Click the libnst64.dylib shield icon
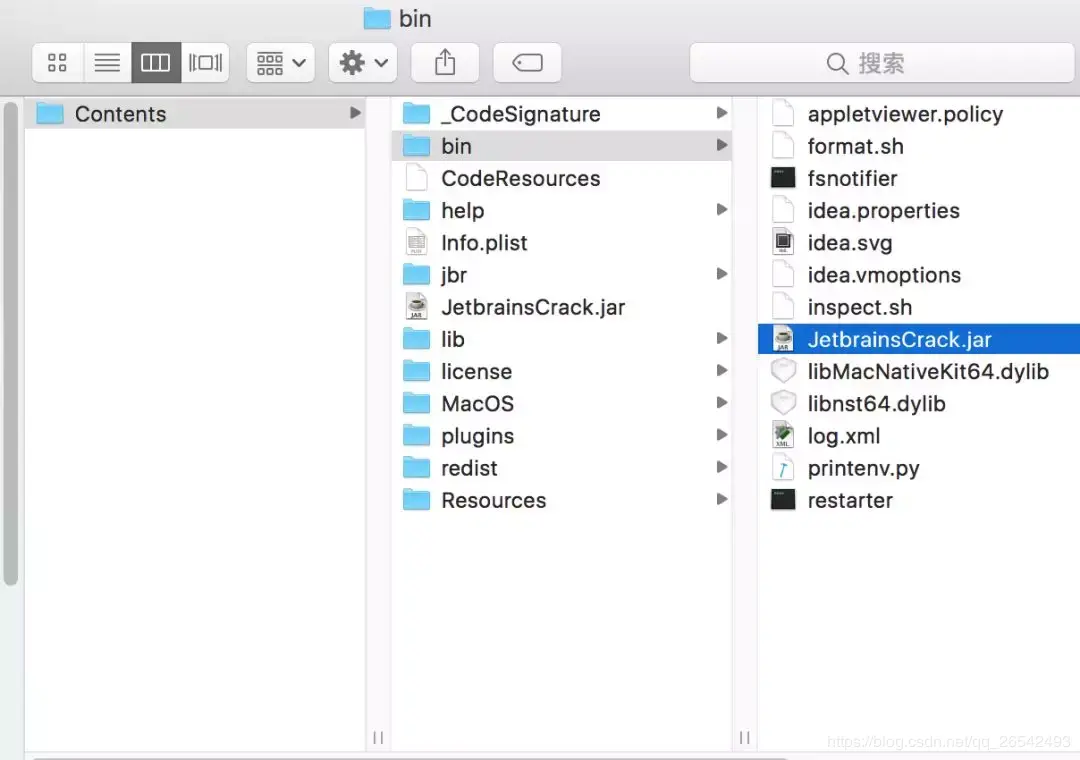The height and width of the screenshot is (760, 1080). 782,403
